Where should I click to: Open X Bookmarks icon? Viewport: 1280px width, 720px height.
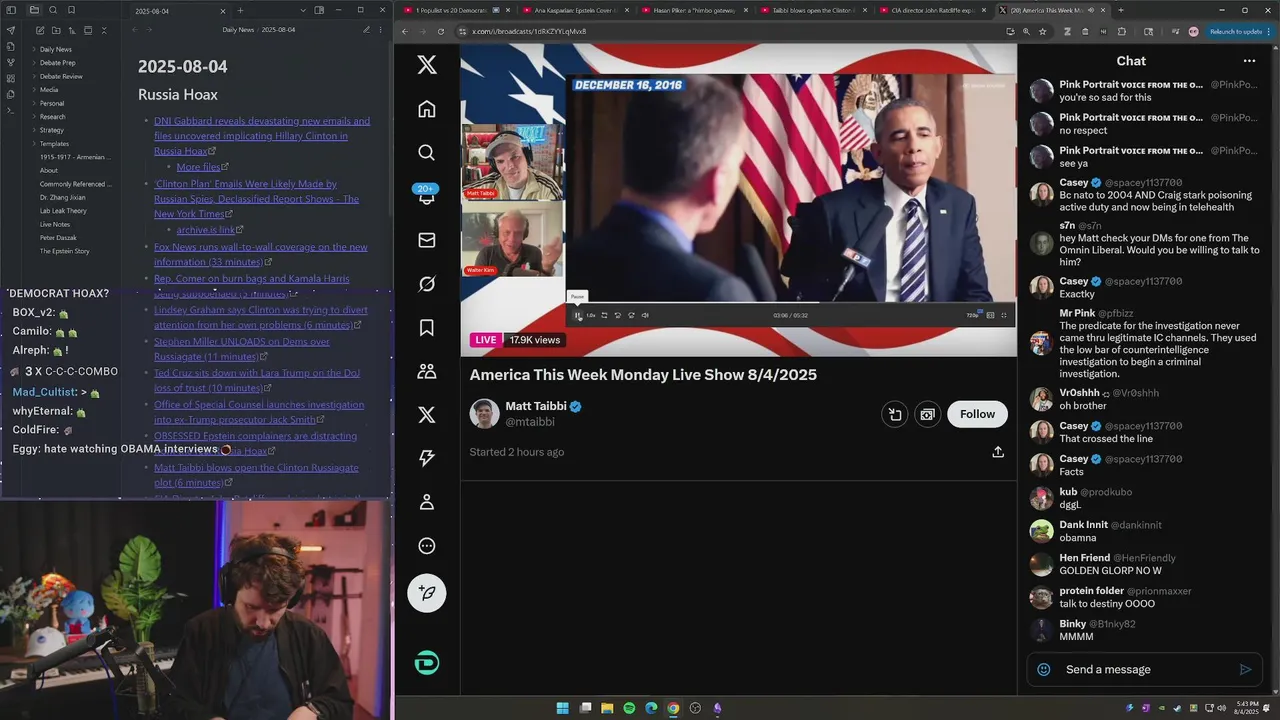(427, 327)
